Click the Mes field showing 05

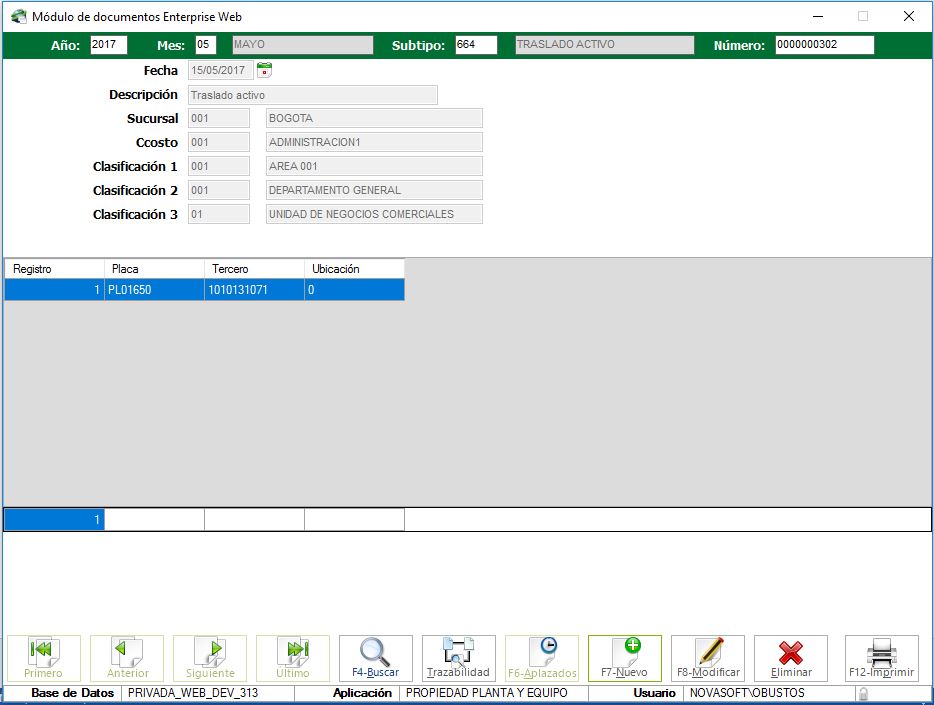(x=206, y=45)
